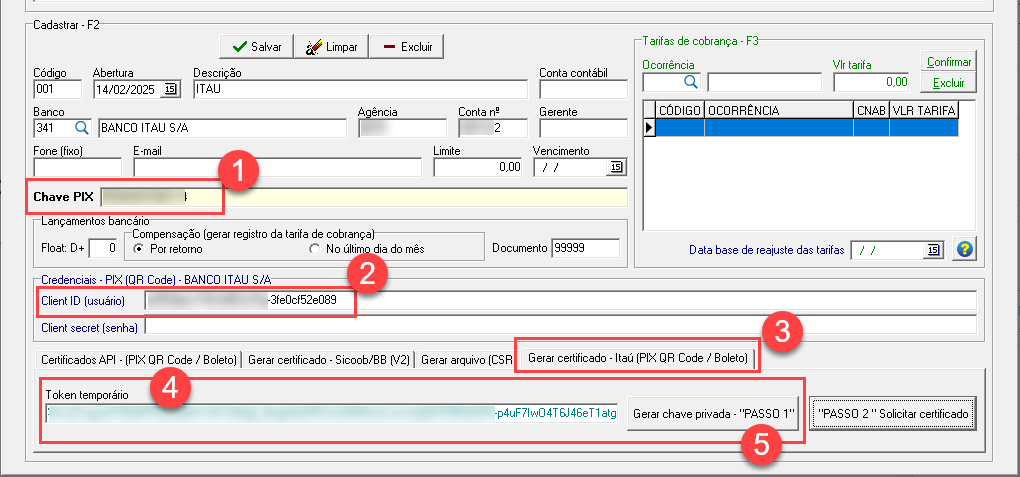The image size is (1020, 477).
Task: Focus the Fone (fixo) field
Action: point(77,167)
